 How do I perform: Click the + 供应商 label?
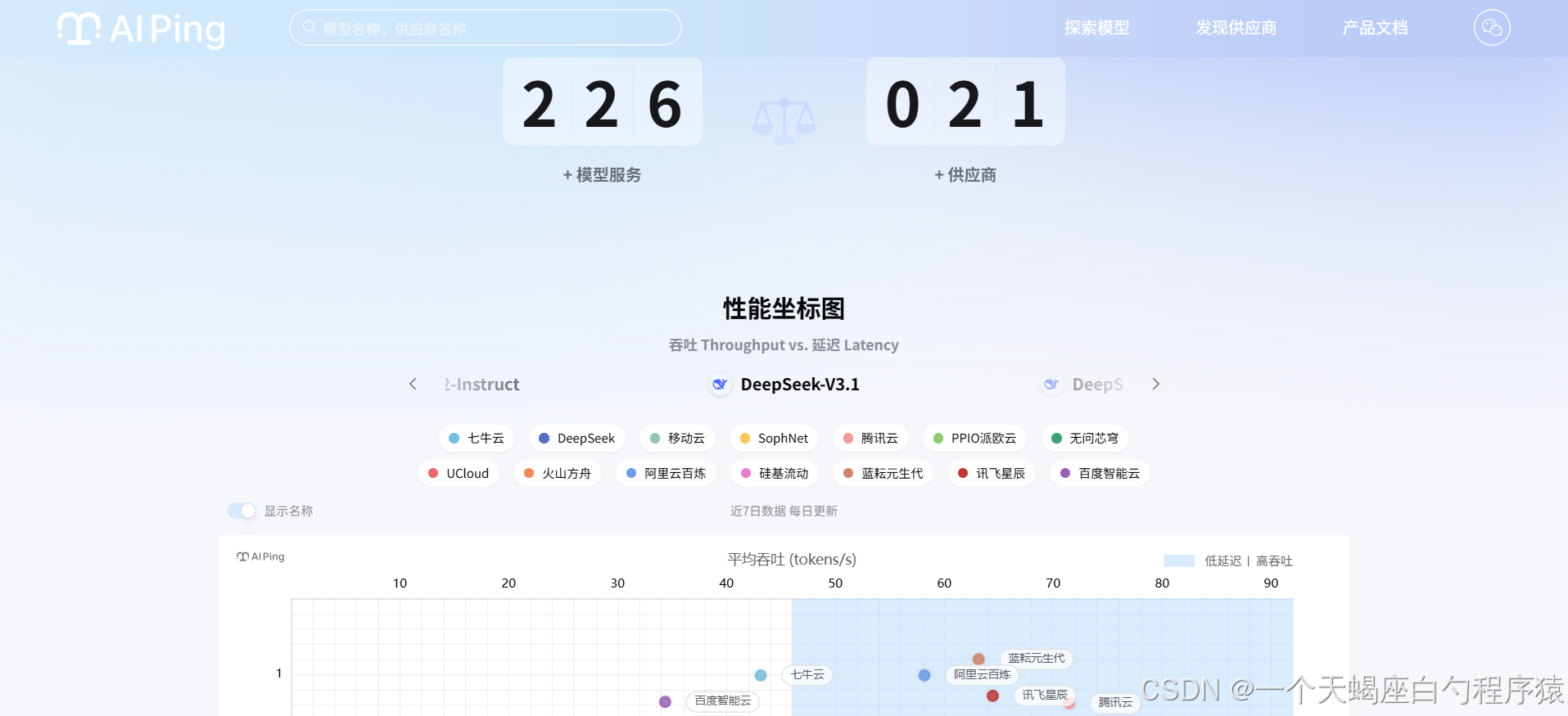click(965, 175)
